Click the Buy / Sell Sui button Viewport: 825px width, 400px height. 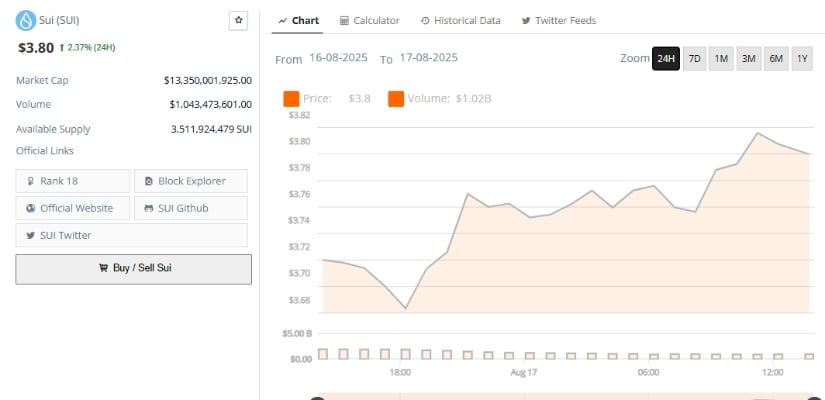click(134, 269)
